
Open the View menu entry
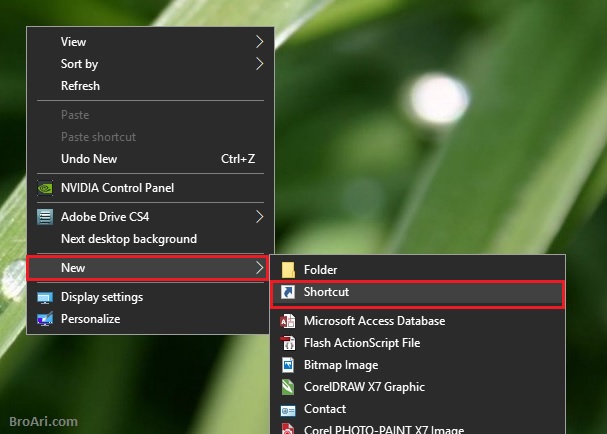coord(151,42)
